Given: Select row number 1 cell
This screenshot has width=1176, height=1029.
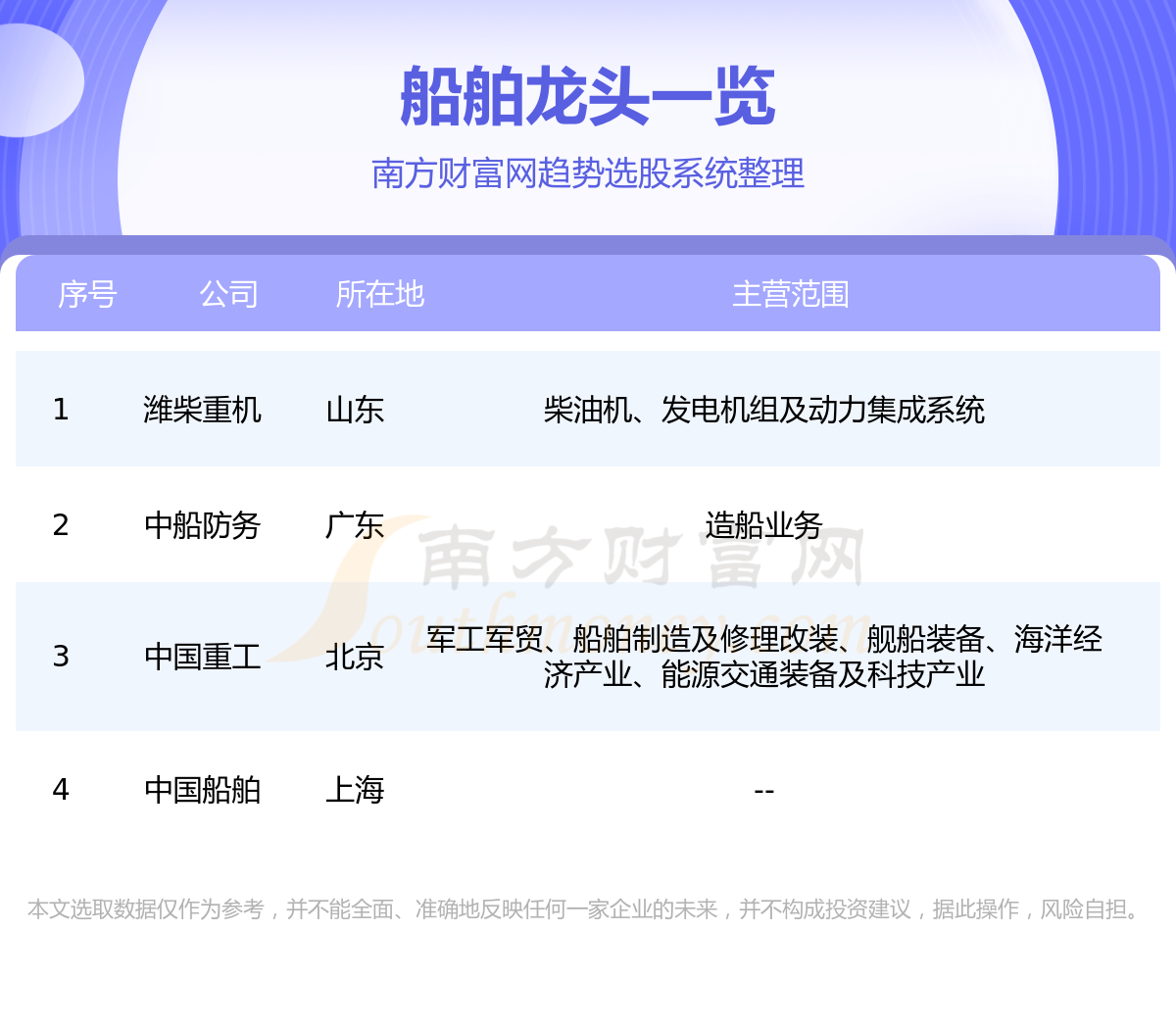Looking at the screenshot, I should (61, 409).
